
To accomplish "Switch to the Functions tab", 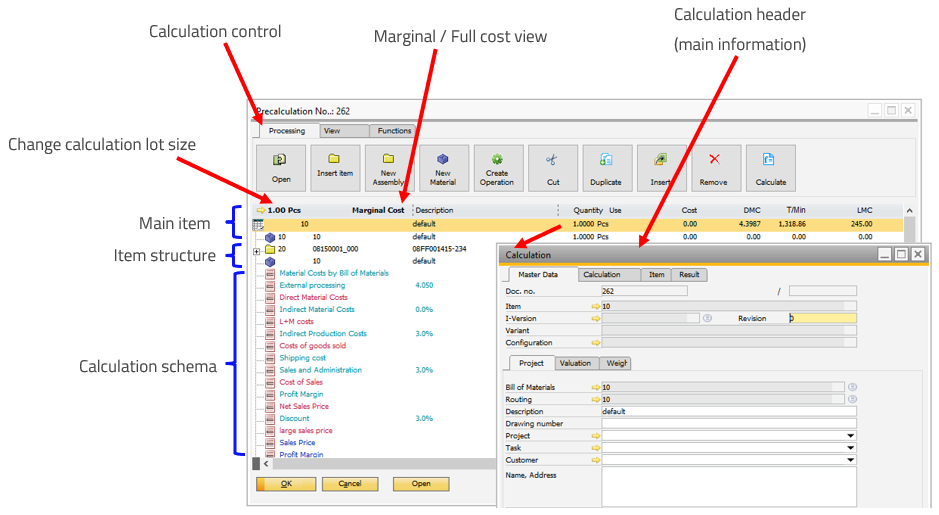I will (394, 131).
